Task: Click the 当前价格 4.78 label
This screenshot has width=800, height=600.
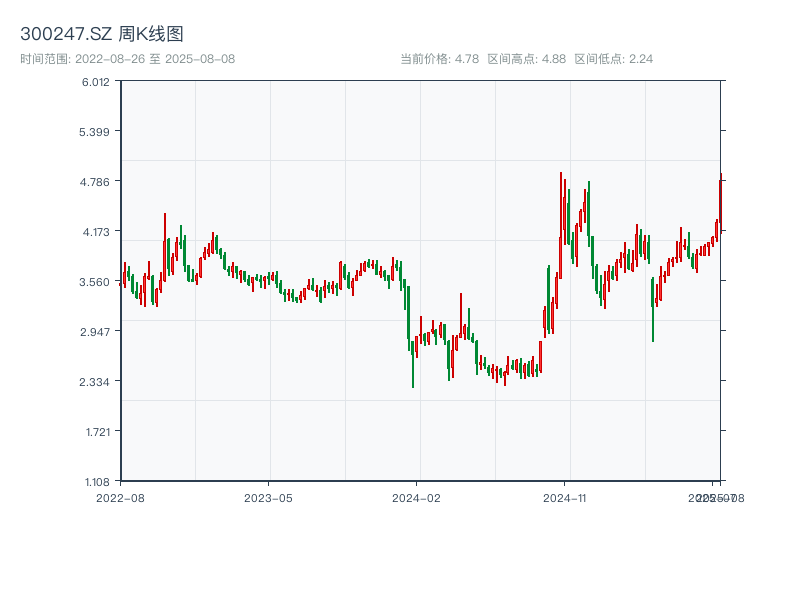Action: 440,59
